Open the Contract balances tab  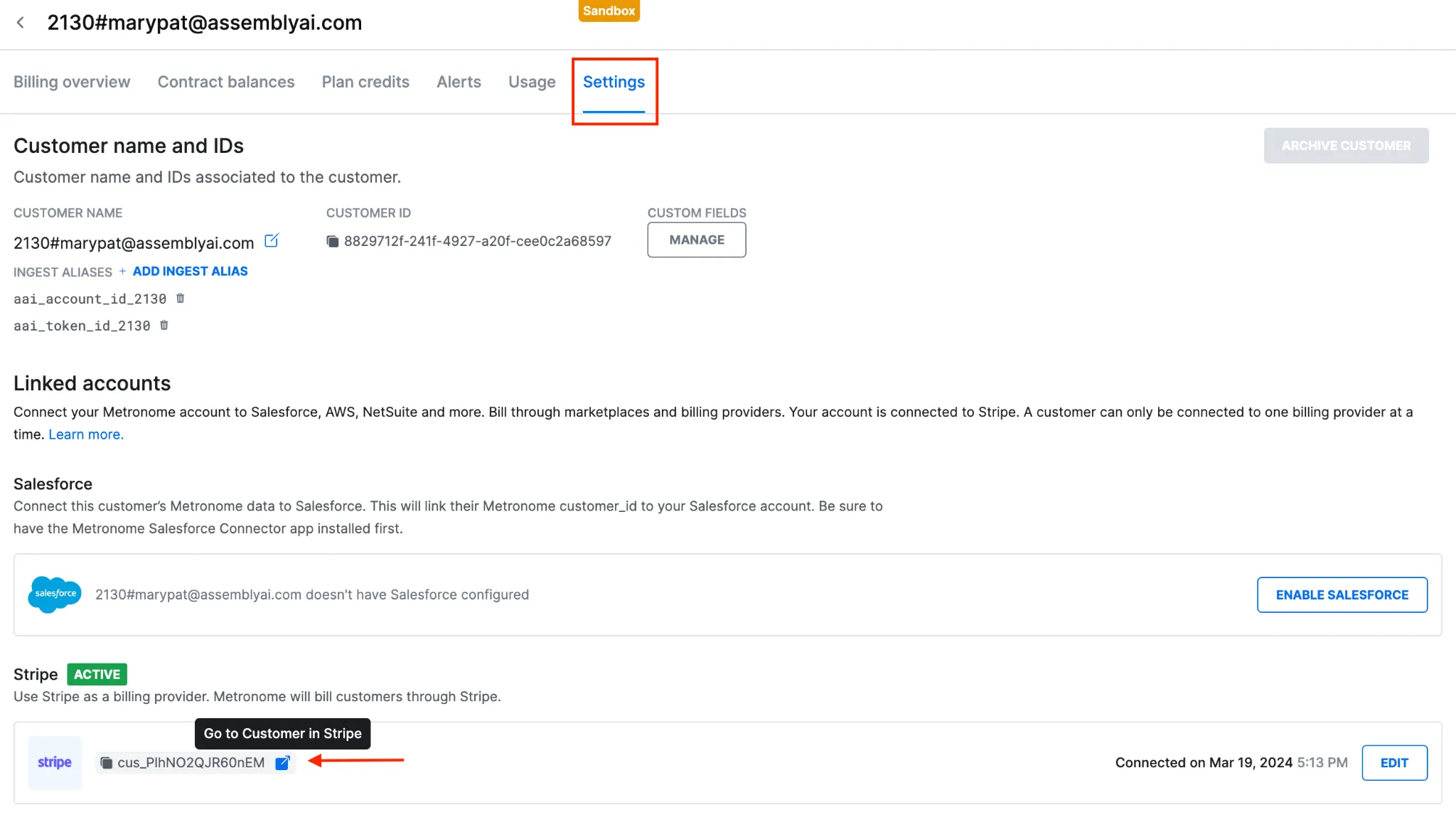[x=226, y=82]
